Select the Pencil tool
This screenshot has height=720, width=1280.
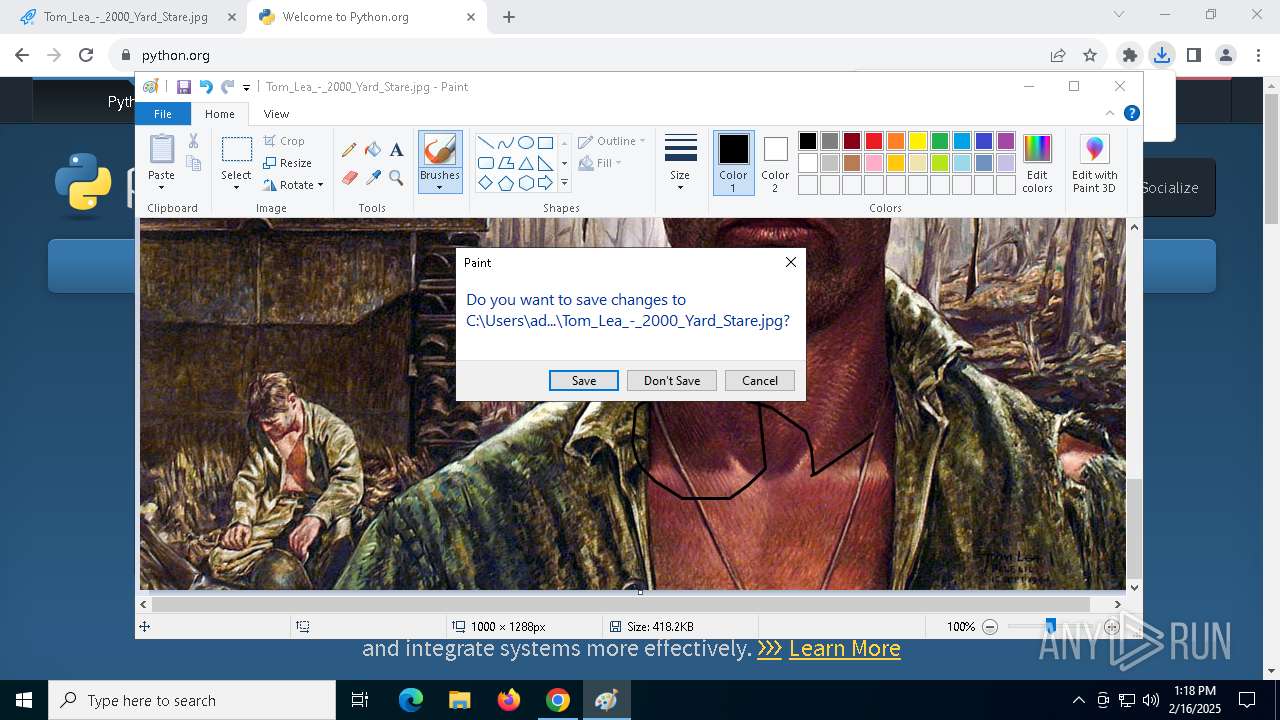(x=349, y=150)
